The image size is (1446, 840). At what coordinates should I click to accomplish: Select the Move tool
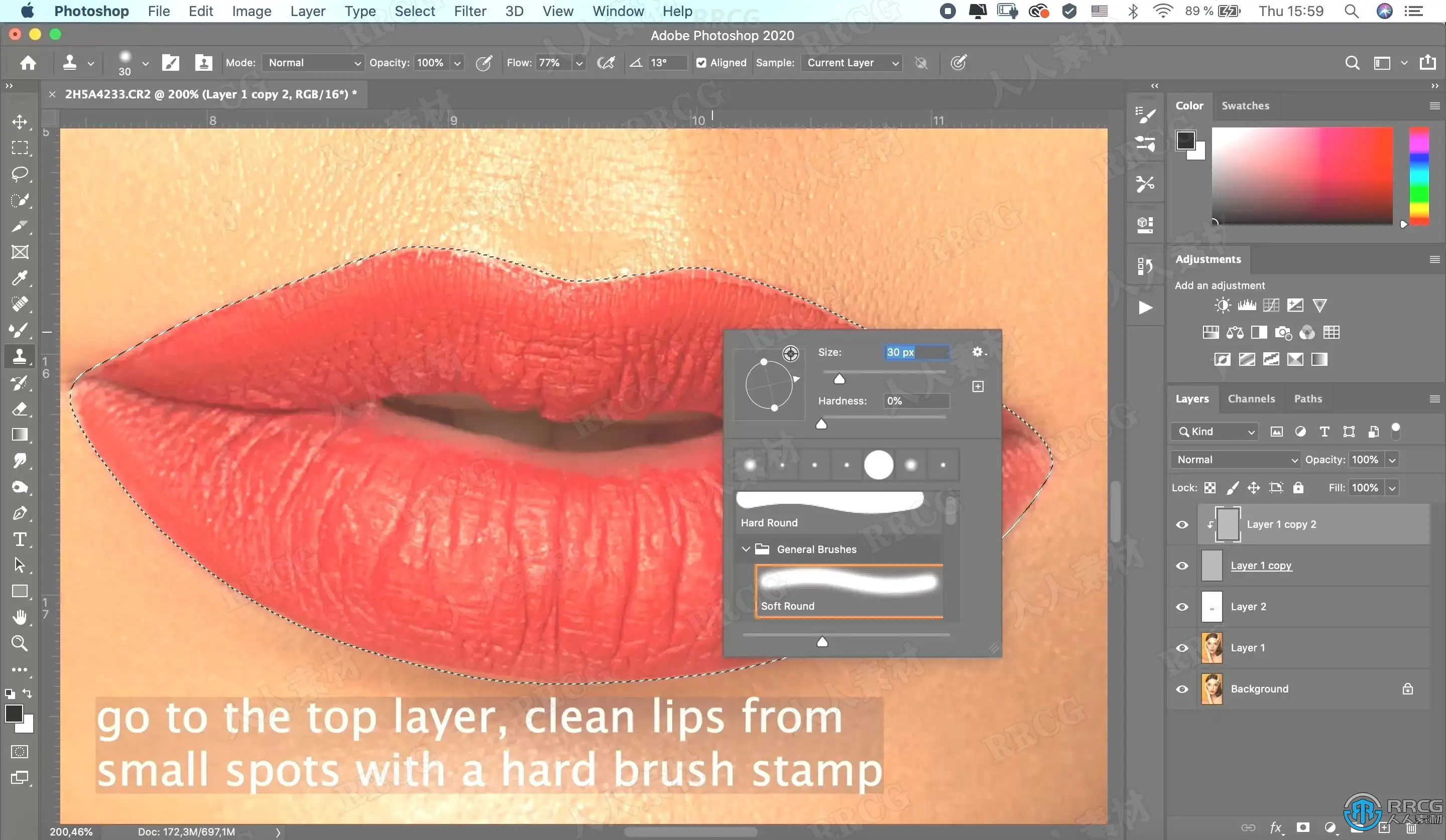click(20, 122)
